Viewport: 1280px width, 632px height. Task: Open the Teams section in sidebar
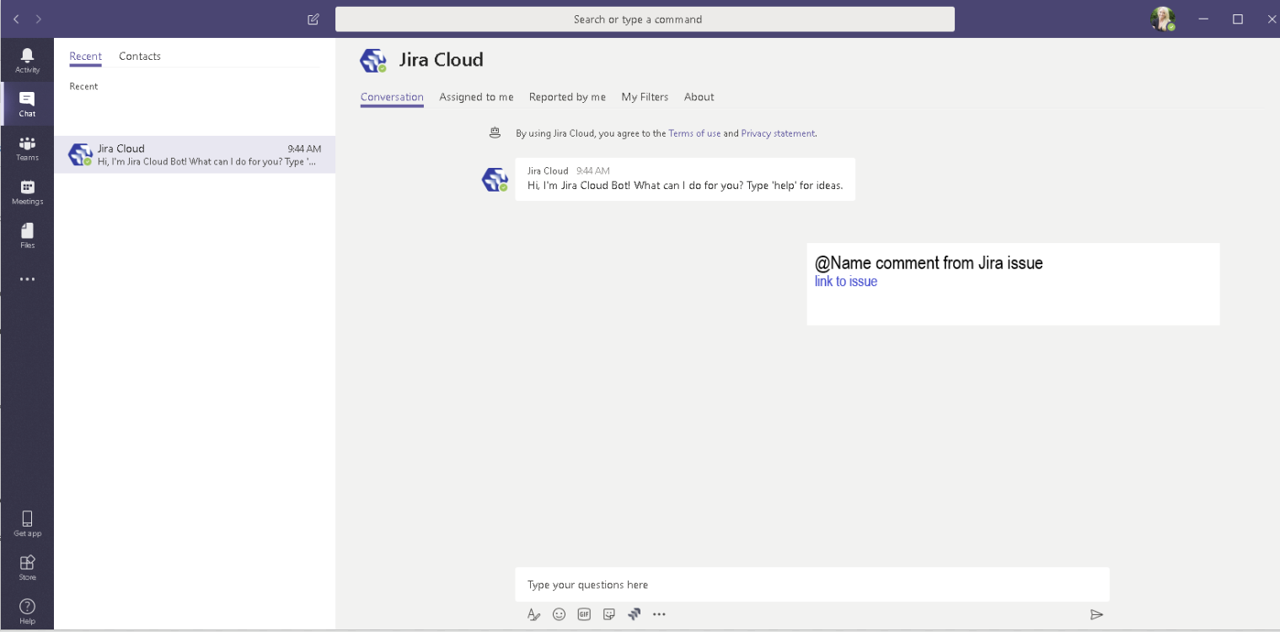(27, 148)
